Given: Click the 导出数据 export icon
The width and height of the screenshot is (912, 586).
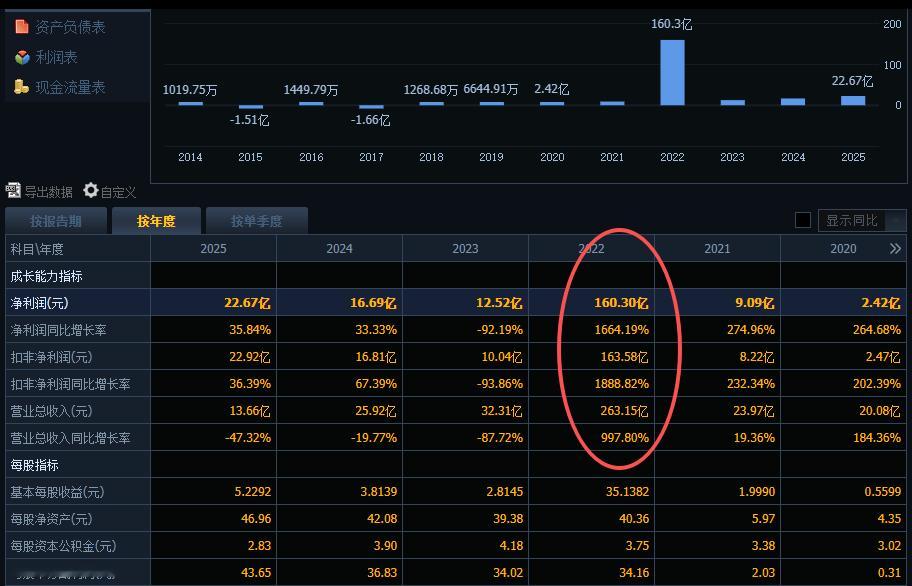Looking at the screenshot, I should [x=13, y=190].
